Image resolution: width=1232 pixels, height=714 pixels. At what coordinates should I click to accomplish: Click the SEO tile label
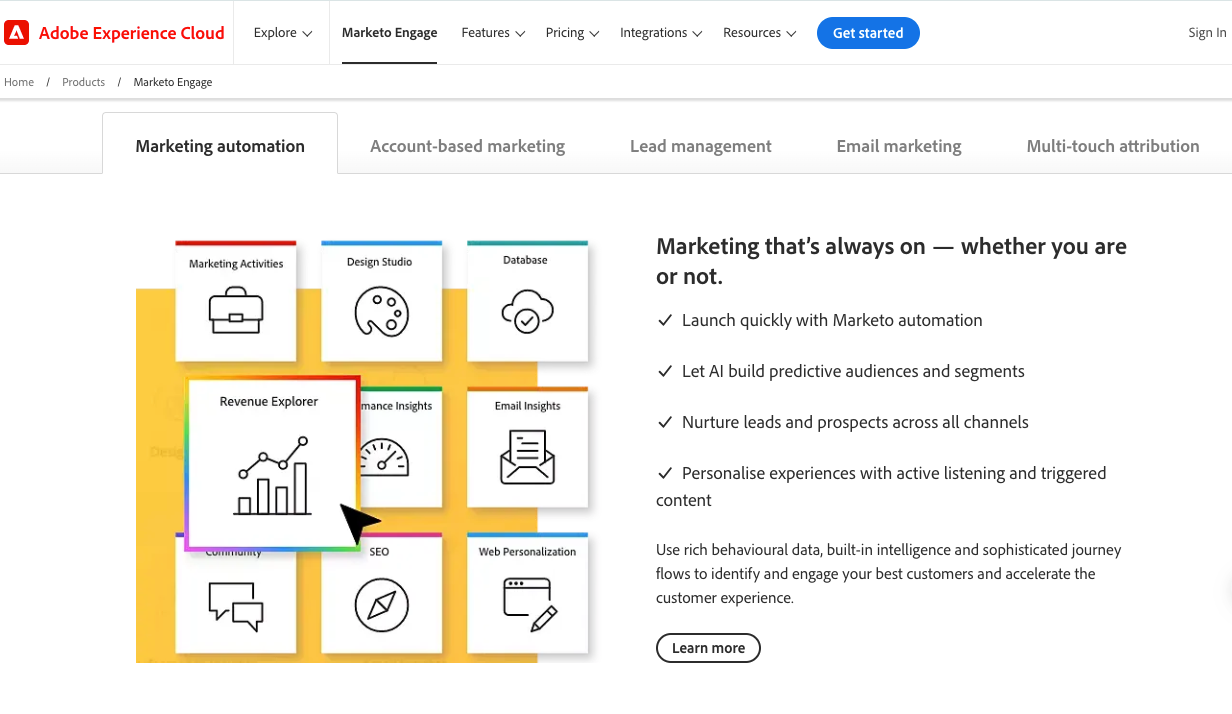click(x=379, y=551)
